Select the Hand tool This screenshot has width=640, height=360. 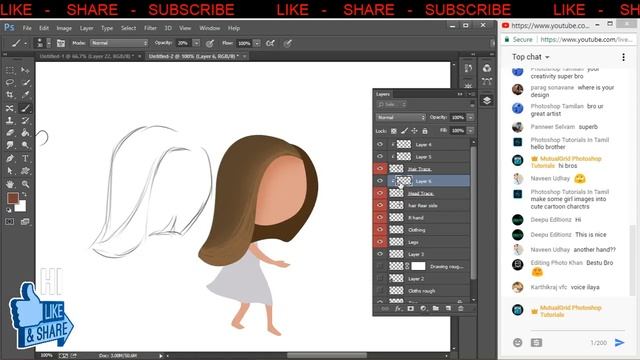pyautogui.click(x=10, y=184)
